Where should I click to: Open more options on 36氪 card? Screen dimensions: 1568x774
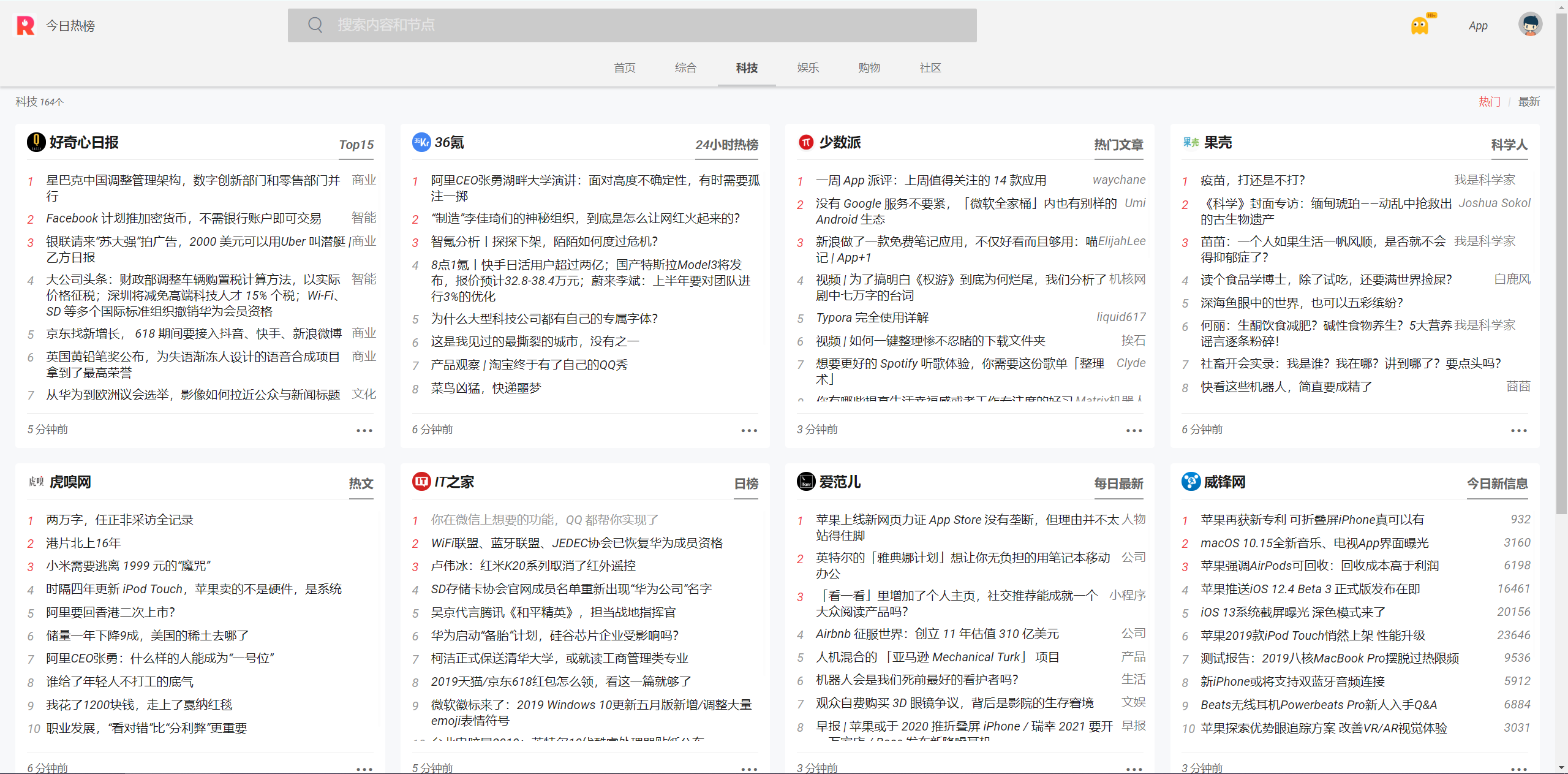coord(749,430)
